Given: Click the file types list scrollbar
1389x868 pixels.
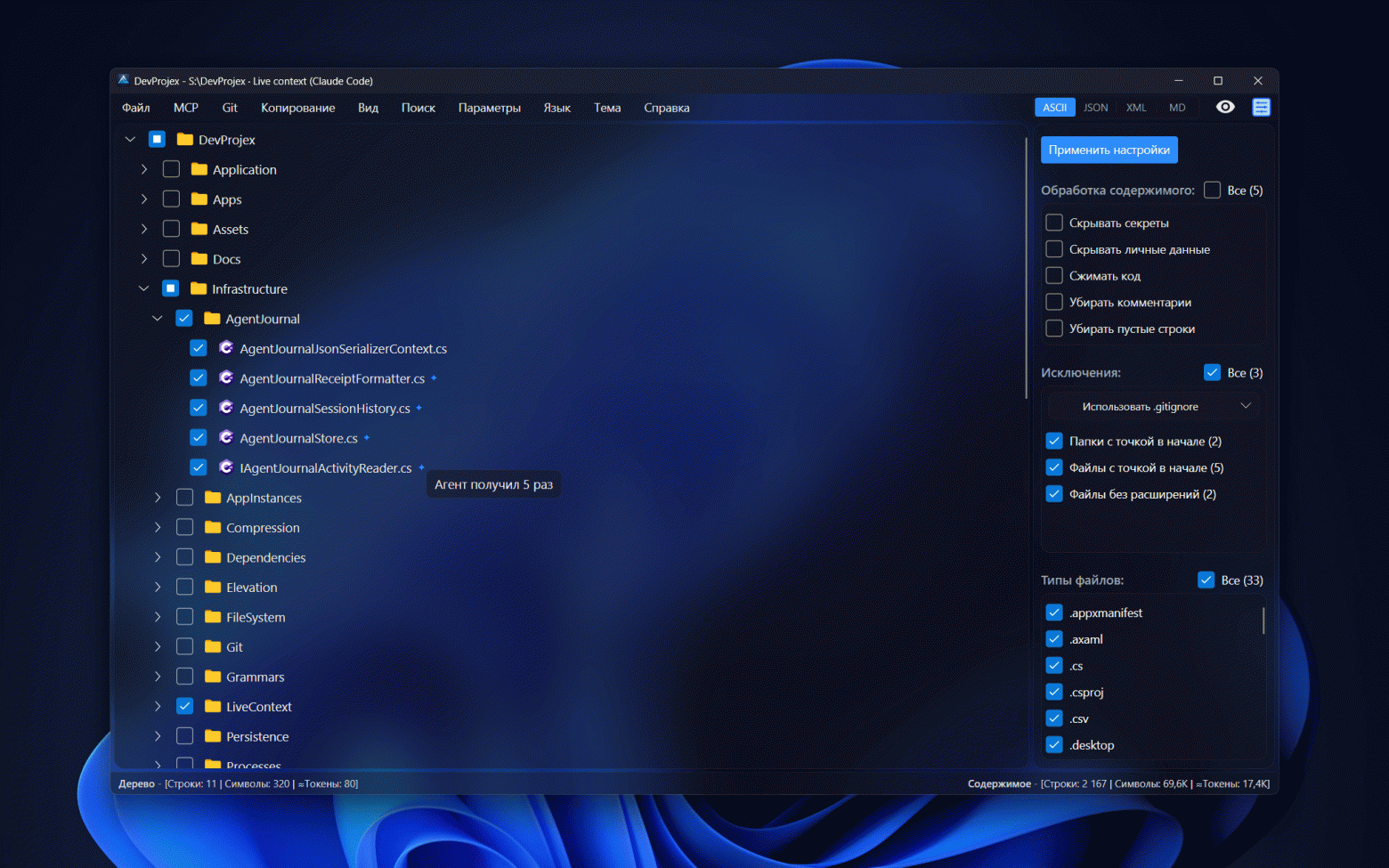Looking at the screenshot, I should tap(1263, 620).
